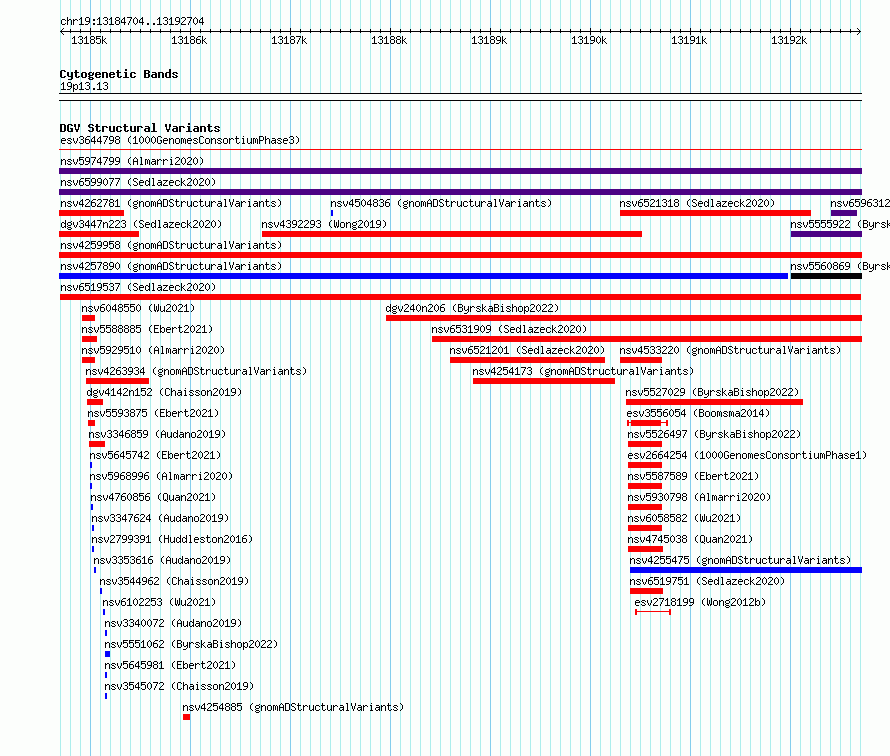Click the nsv4262781 gnomADStructuralVariants label
890x756 pixels.
pos(171,203)
